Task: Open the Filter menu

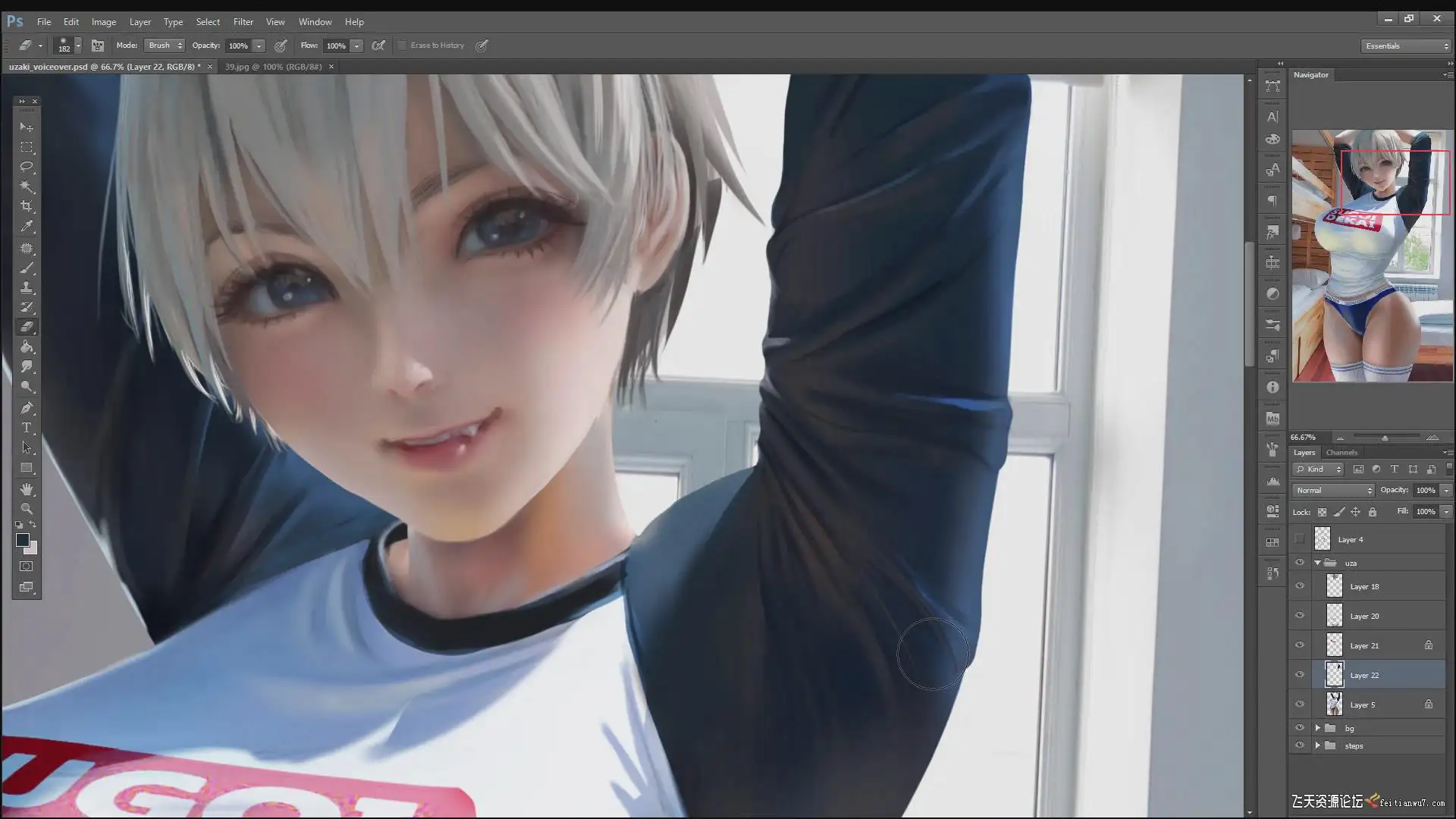Action: [x=243, y=22]
